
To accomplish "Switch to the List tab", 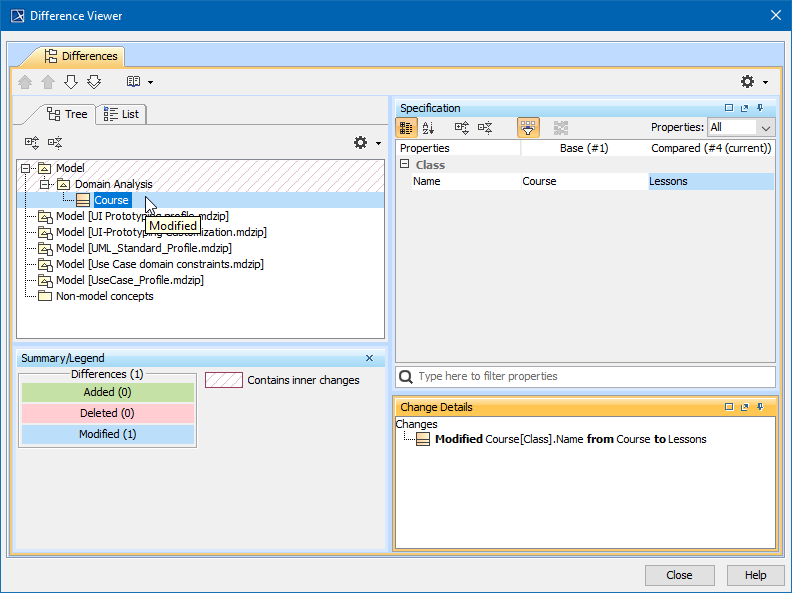I will tap(121, 114).
